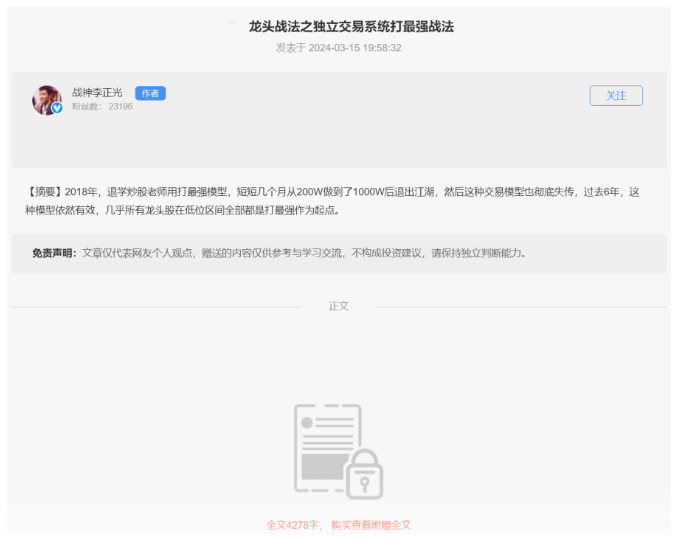Open author name 战神李正光 profile
The image size is (680, 551).
97,93
